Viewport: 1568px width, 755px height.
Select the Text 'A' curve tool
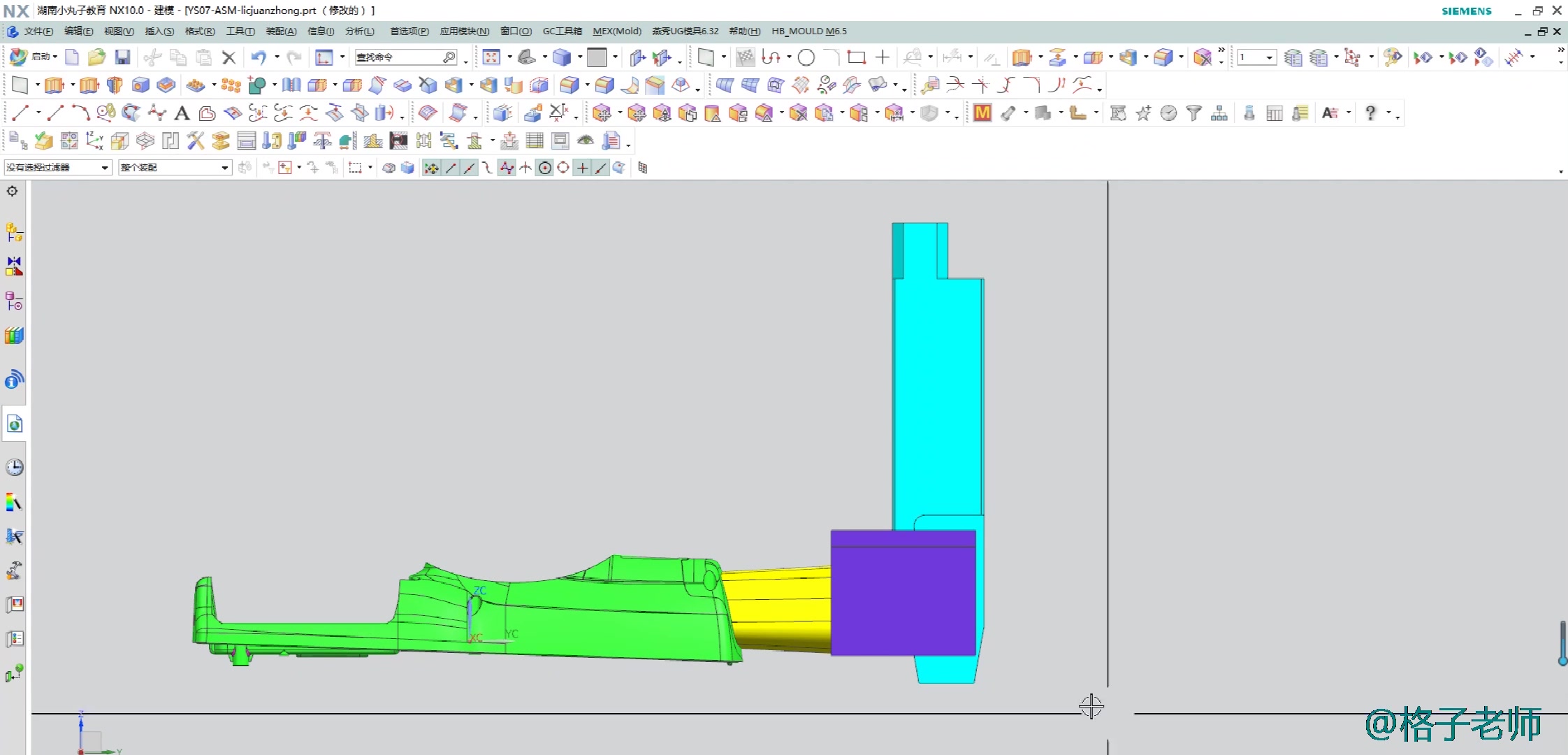182,113
